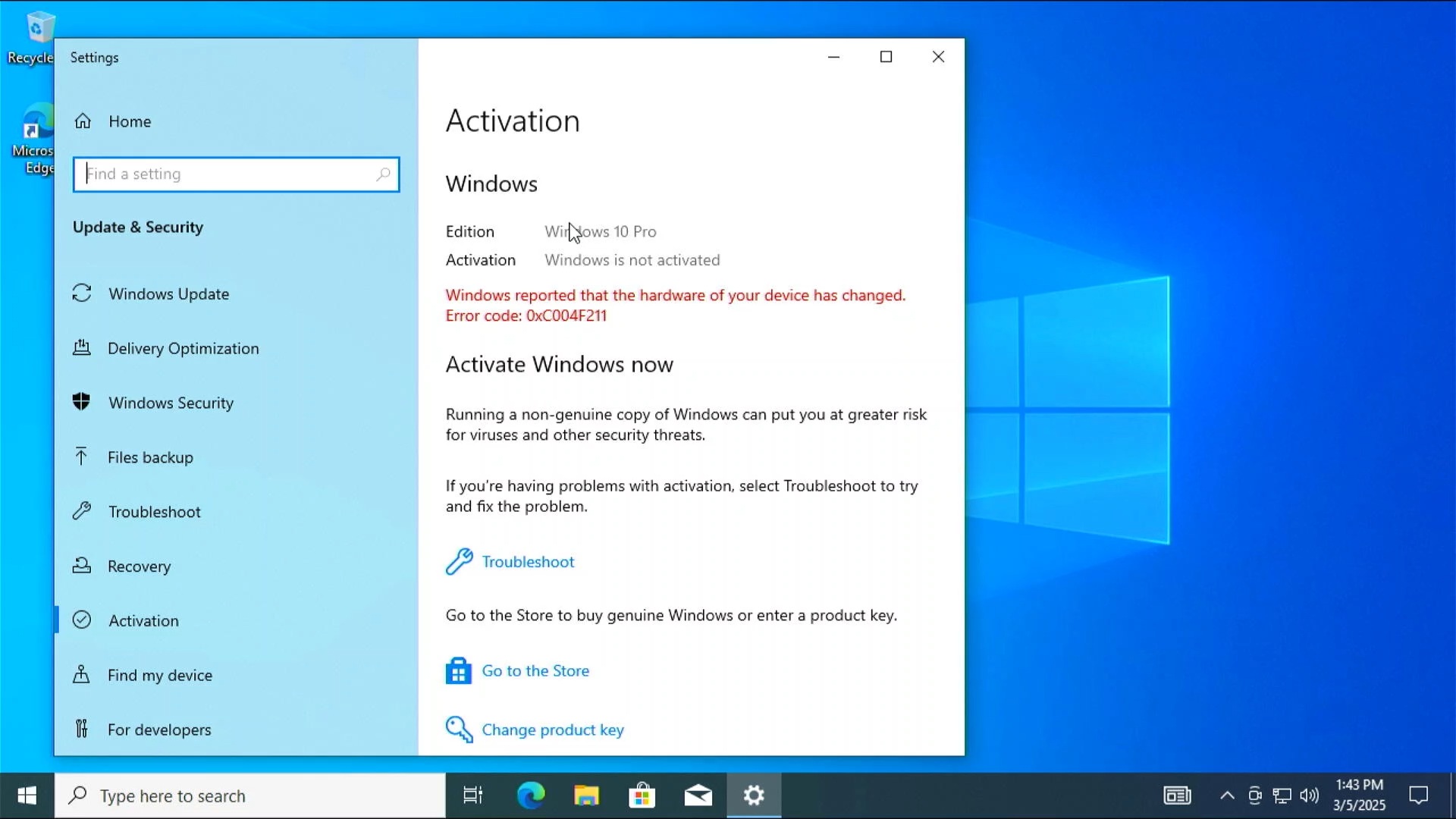Click the Windows Update refresh arrows icon

coord(82,293)
